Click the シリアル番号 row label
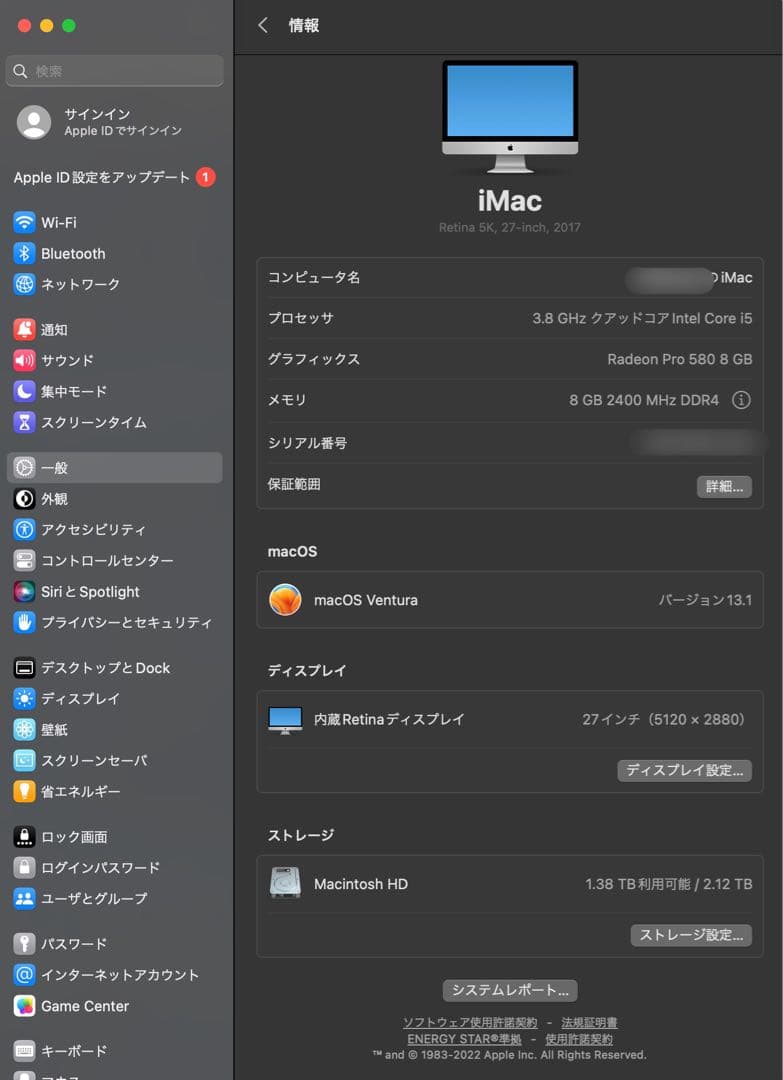 [x=307, y=443]
